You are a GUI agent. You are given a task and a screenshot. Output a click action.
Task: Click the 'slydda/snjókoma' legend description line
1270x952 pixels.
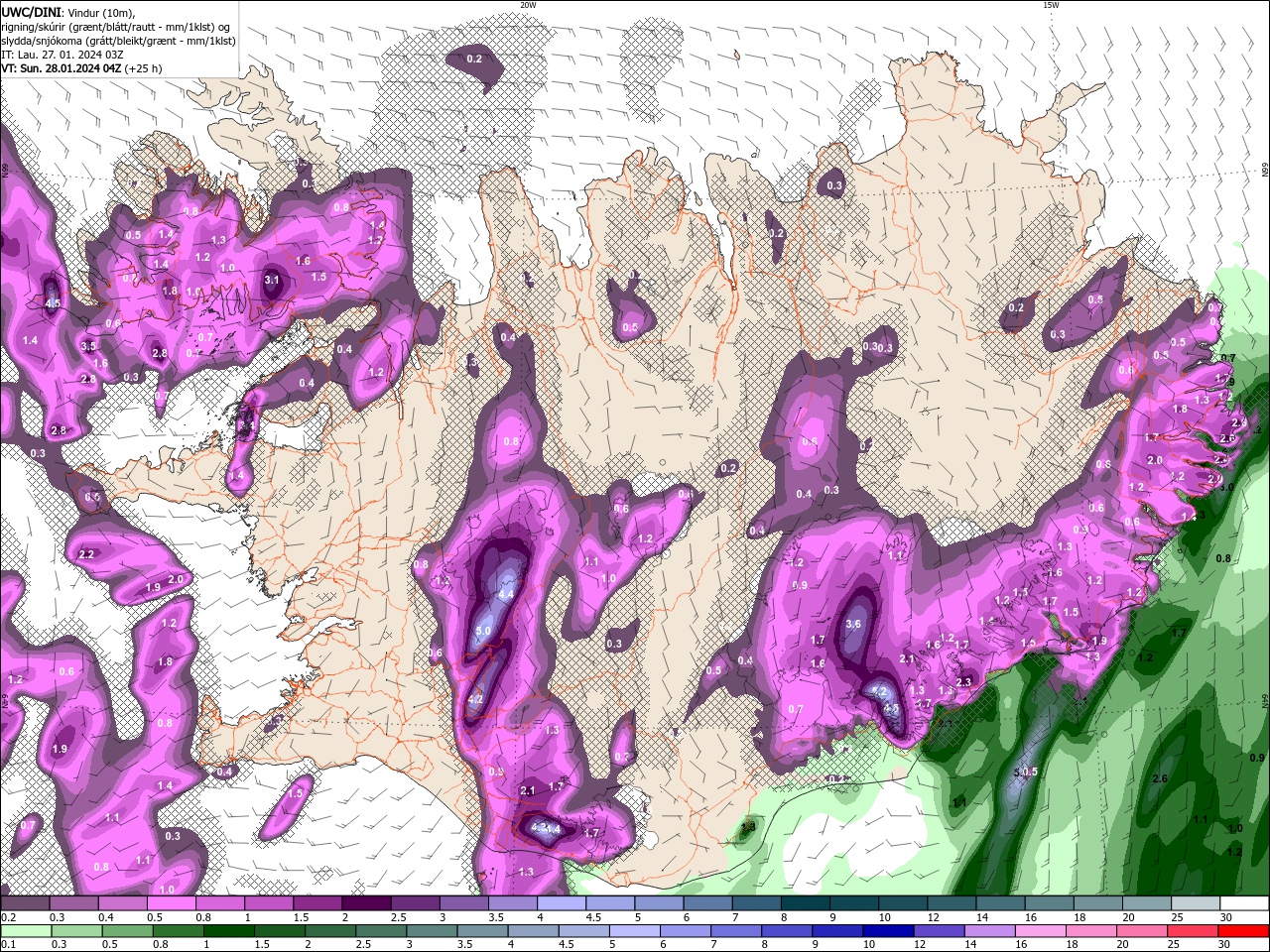(118, 41)
